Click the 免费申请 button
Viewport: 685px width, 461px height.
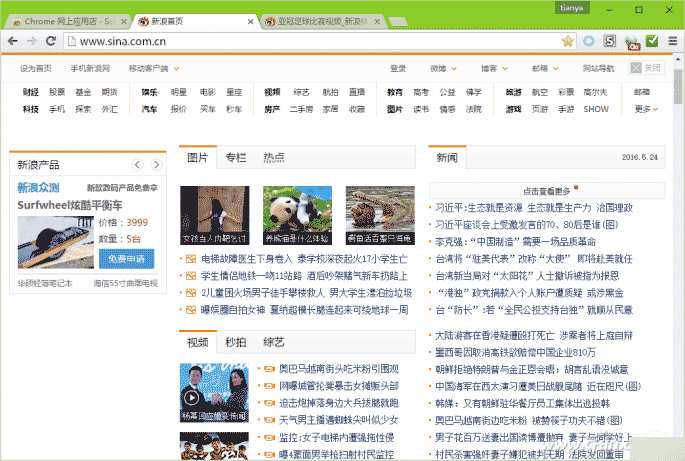pyautogui.click(x=127, y=259)
